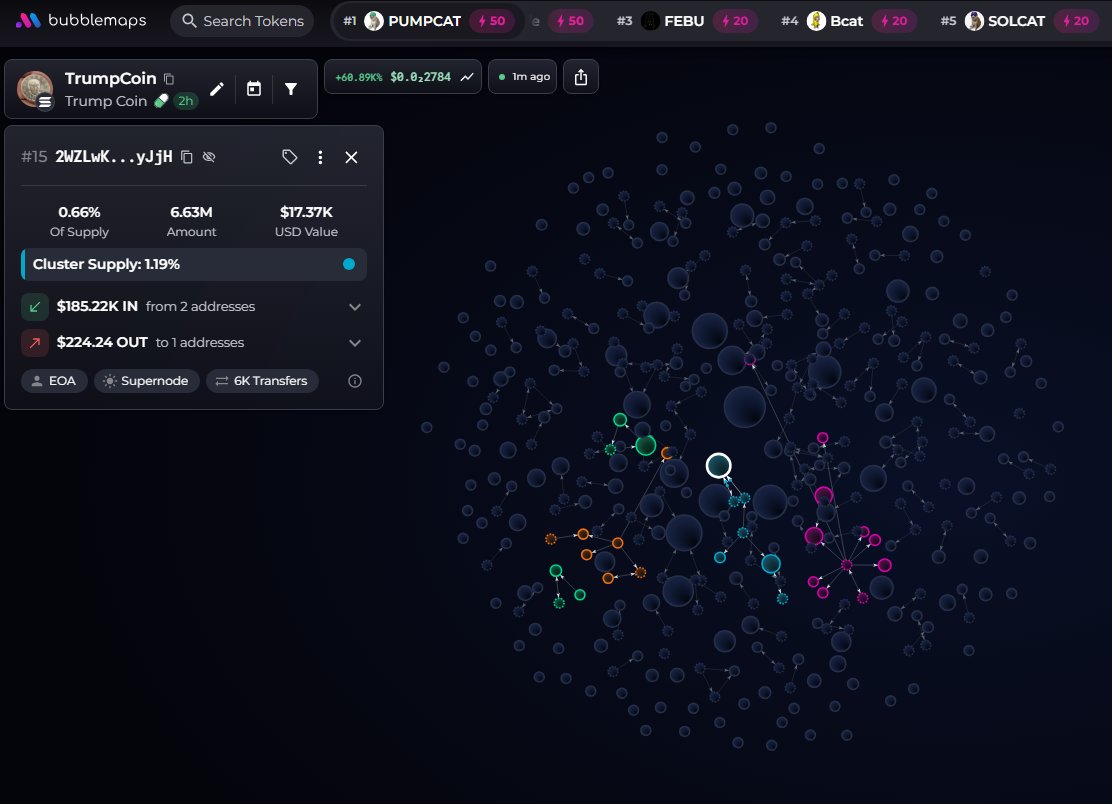This screenshot has height=804, width=1112.
Task: Click the TrumpCoin token avatar
Action: coord(35,89)
